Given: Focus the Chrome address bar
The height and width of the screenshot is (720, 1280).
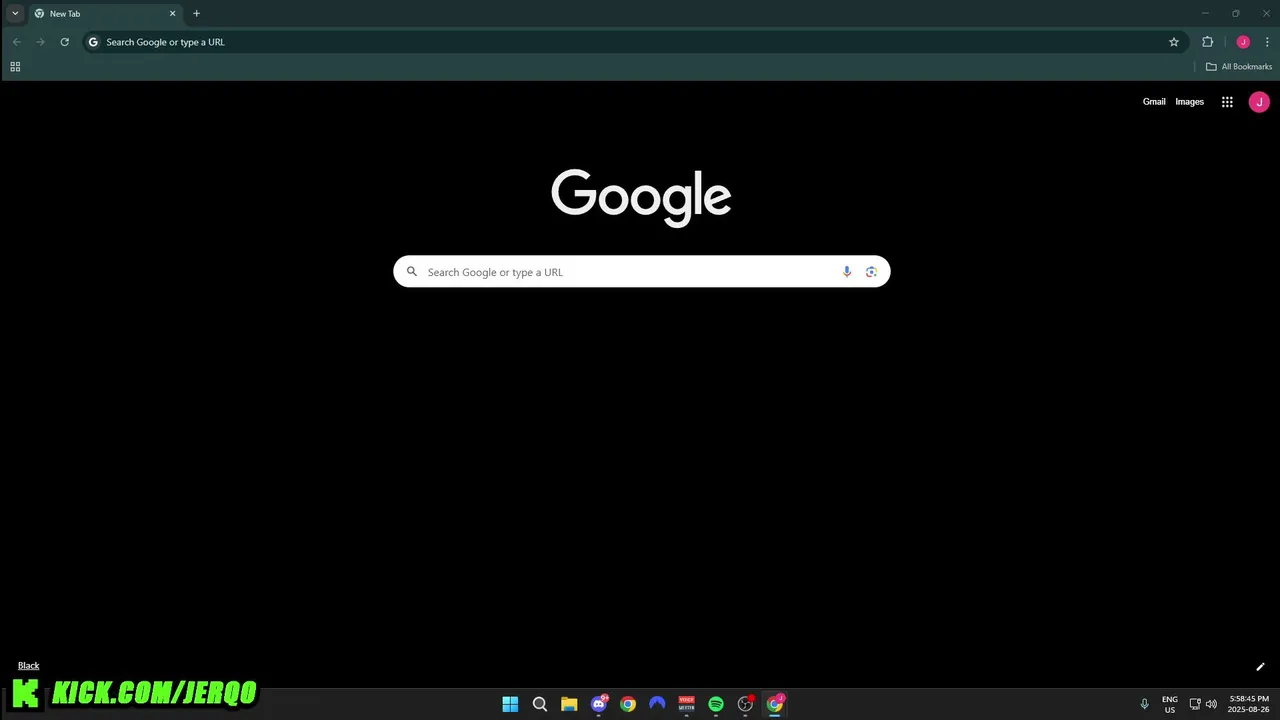Looking at the screenshot, I should coord(635,42).
